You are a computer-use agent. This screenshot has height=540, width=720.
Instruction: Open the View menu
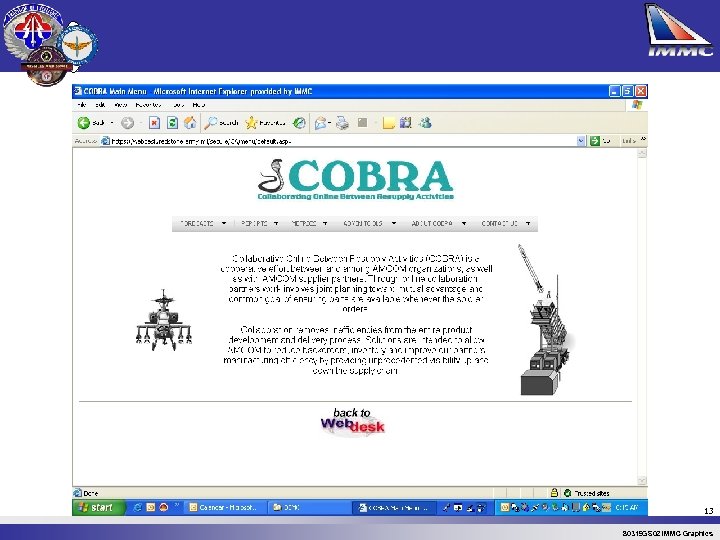coord(121,105)
